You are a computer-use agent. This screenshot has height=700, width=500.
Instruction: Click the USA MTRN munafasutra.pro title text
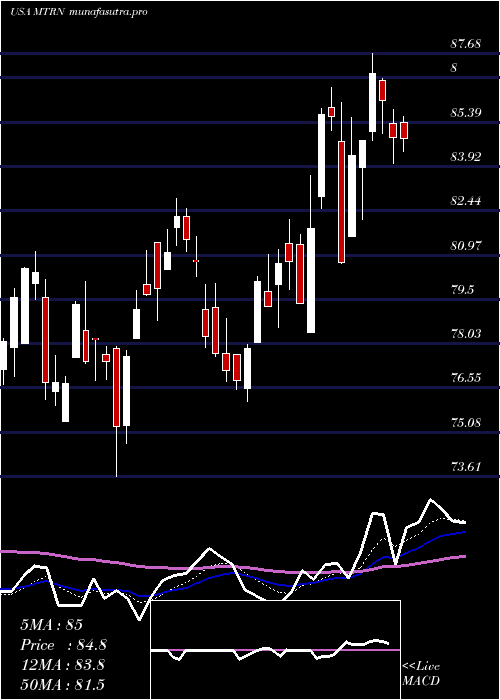pos(79,12)
